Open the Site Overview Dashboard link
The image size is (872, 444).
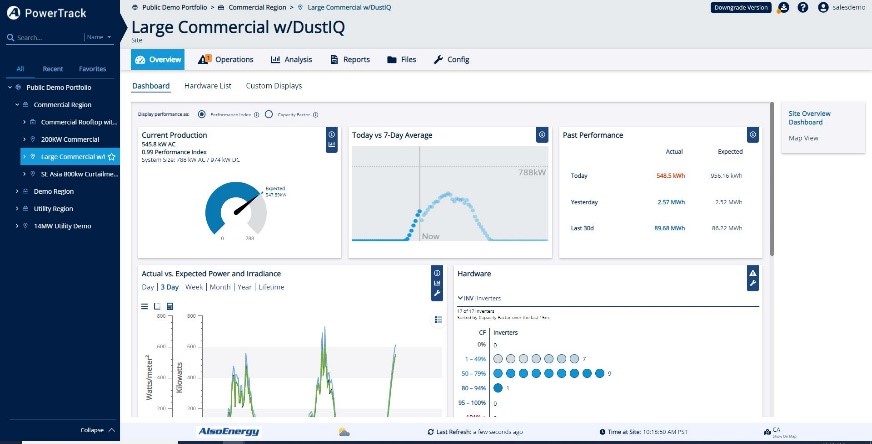tap(809, 118)
